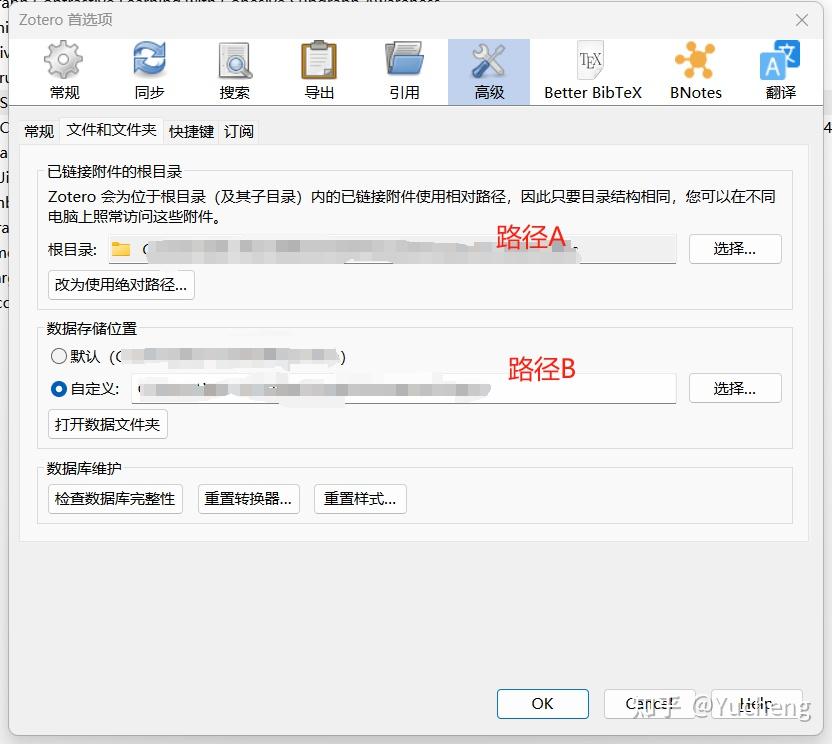Screen dimensions: 832x744
Task: Click 改为使用绝对路径... button
Action: [x=121, y=285]
